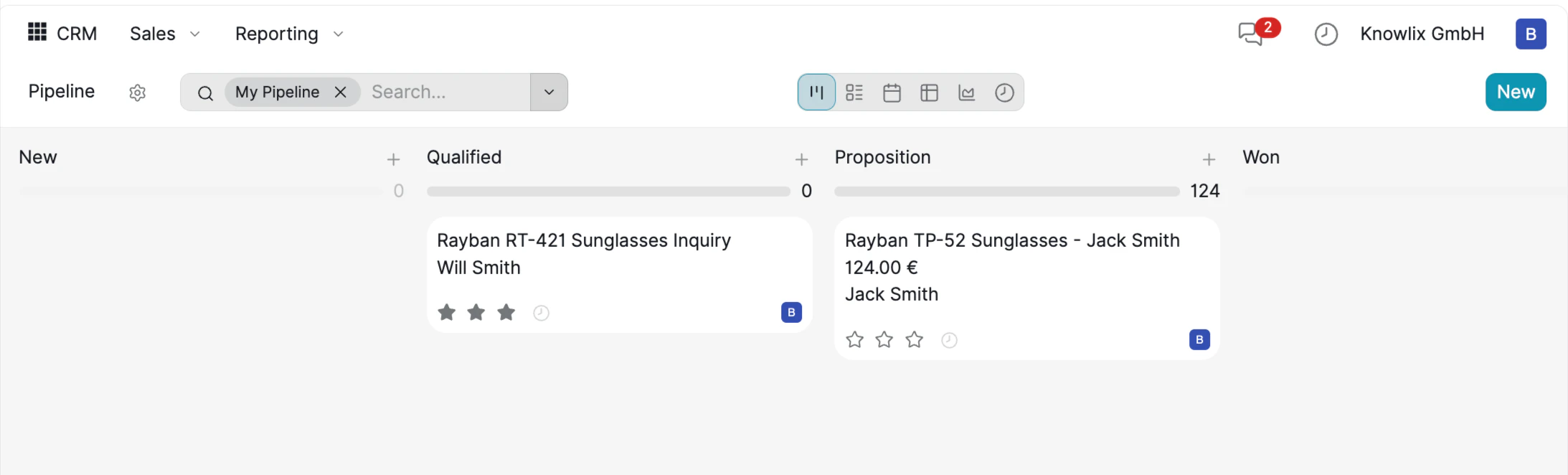Switch to Kanban view

tap(816, 92)
